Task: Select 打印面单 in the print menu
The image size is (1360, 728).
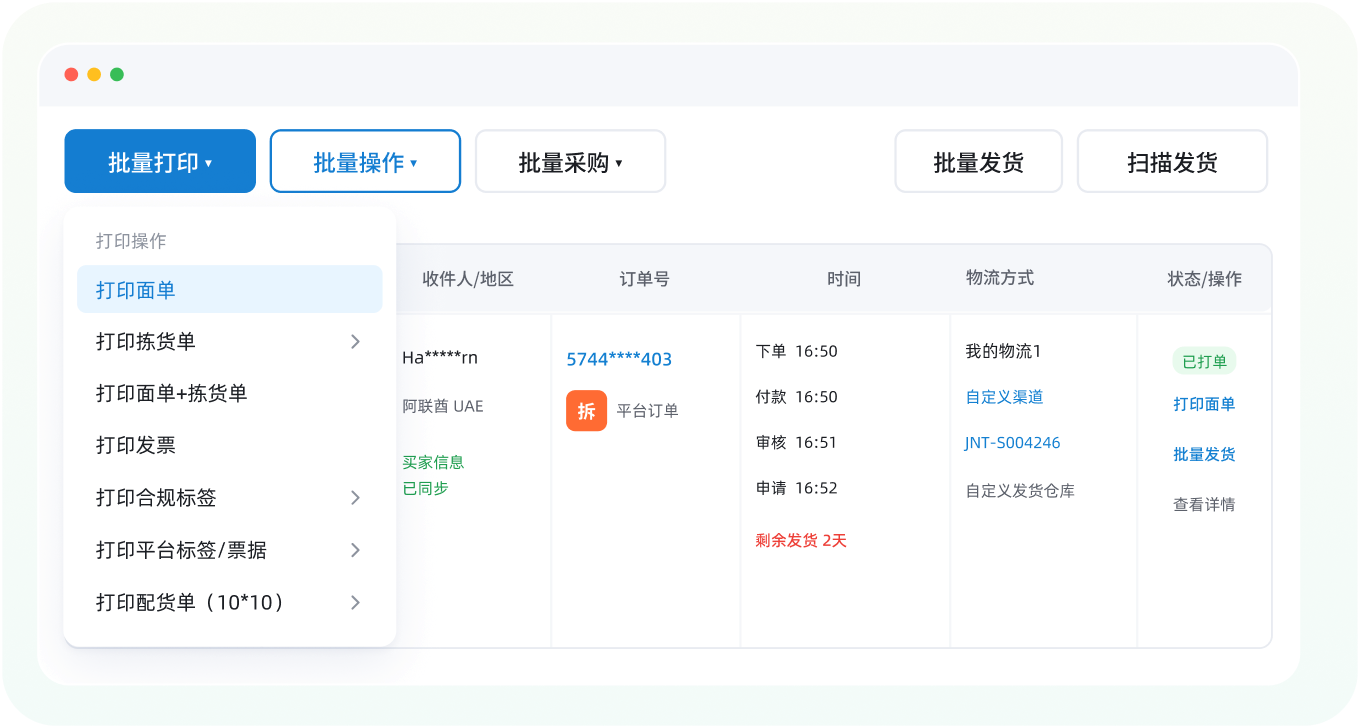Action: (x=230, y=290)
